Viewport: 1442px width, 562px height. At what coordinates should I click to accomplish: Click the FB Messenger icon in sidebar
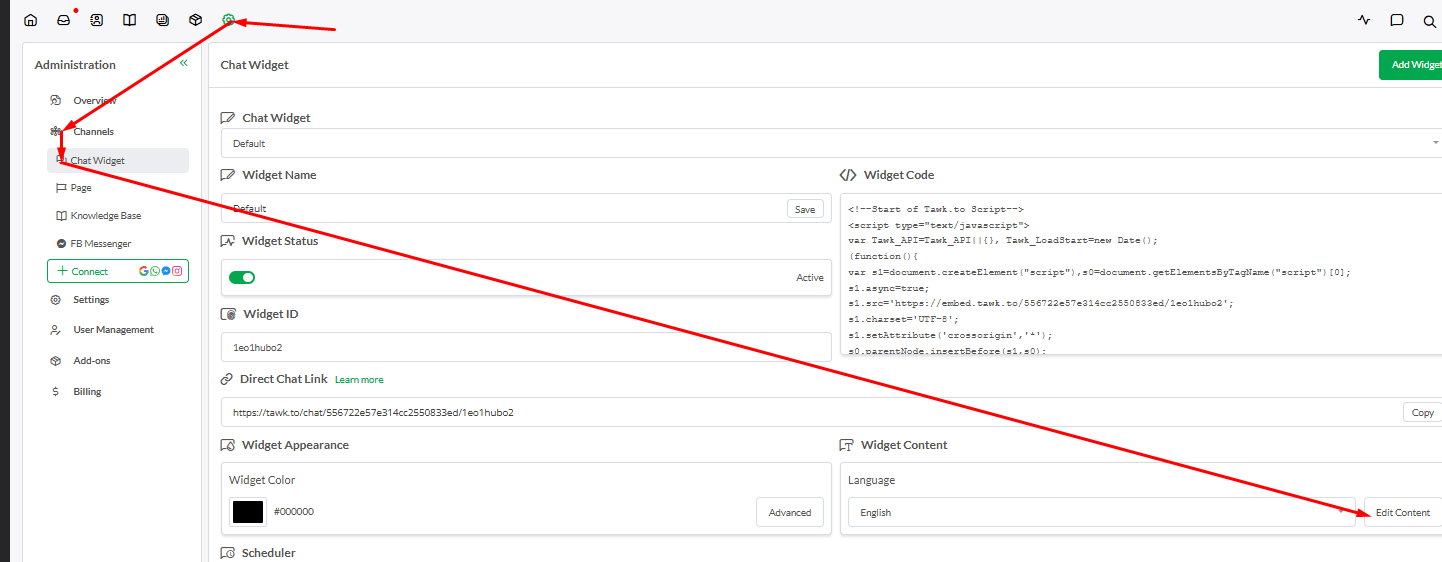pyautogui.click(x=62, y=243)
